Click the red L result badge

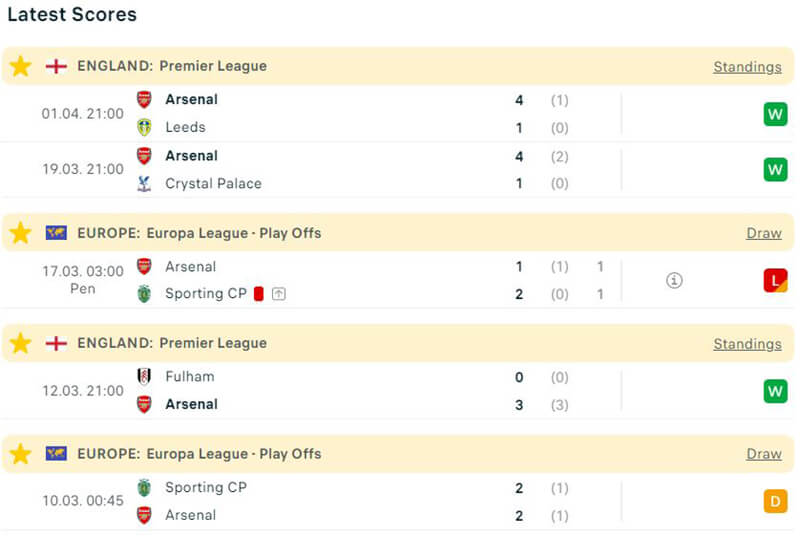coord(775,281)
